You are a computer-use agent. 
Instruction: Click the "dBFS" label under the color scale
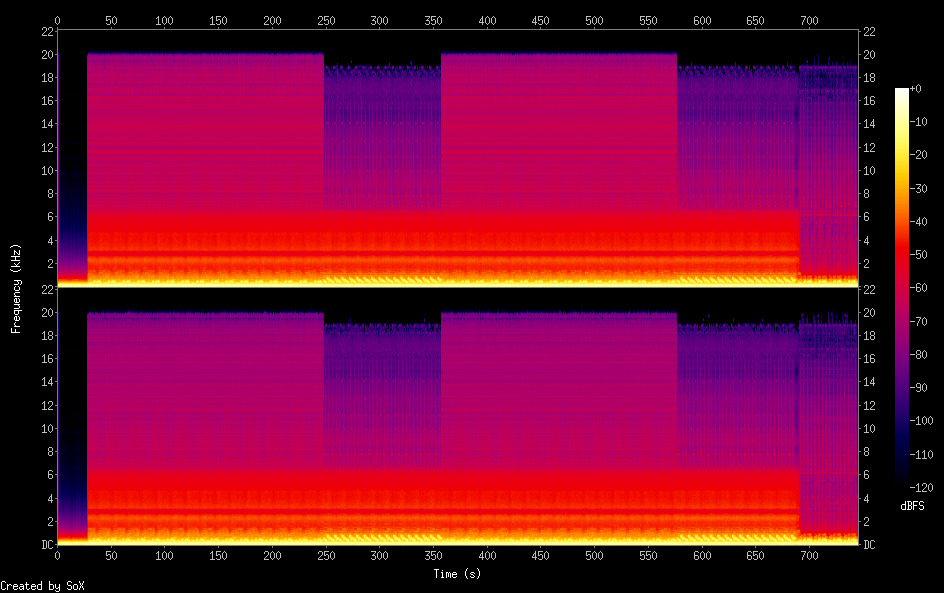912,507
